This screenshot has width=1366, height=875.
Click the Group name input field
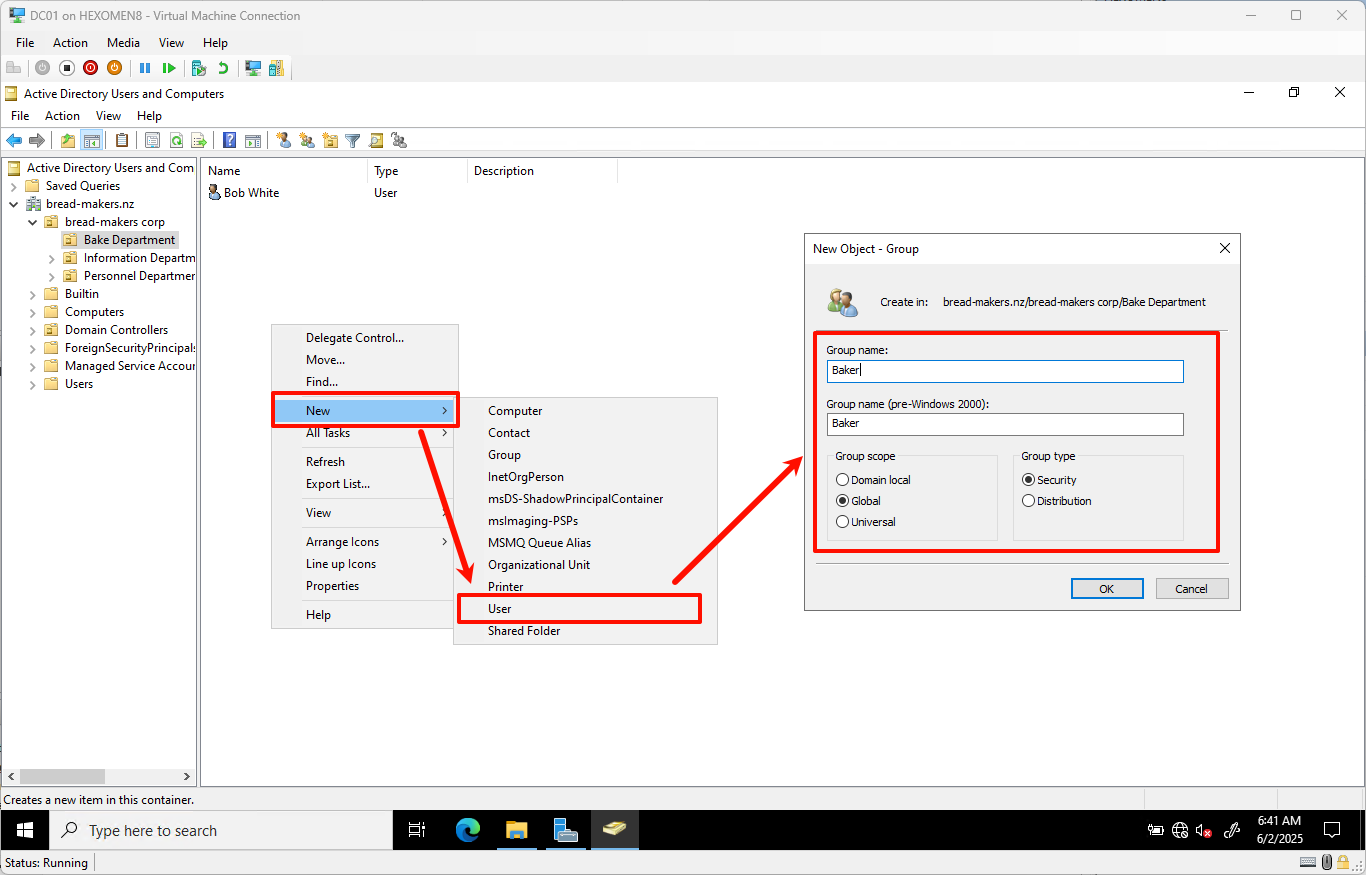[x=1005, y=371]
